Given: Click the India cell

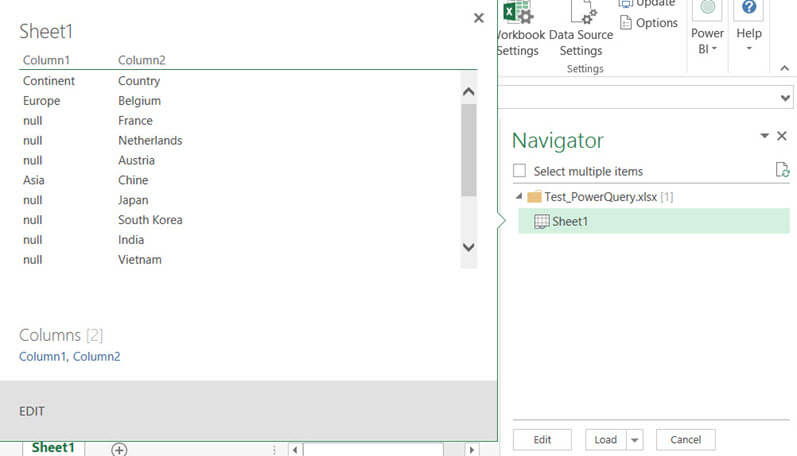Looking at the screenshot, I should point(131,239).
